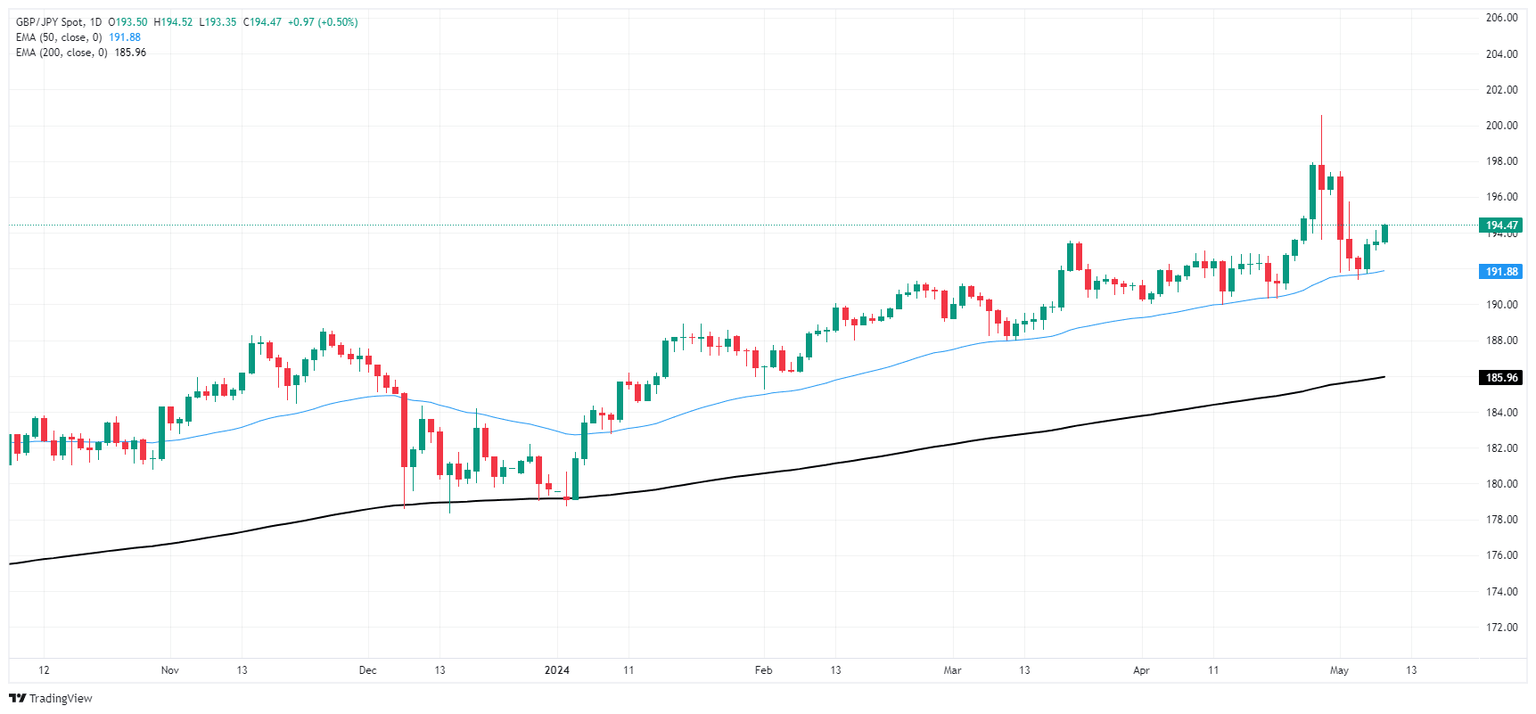Viewport: 1536px width, 714px height.
Task: Click the blue 191.88 tag on the price axis
Action: click(x=1503, y=271)
